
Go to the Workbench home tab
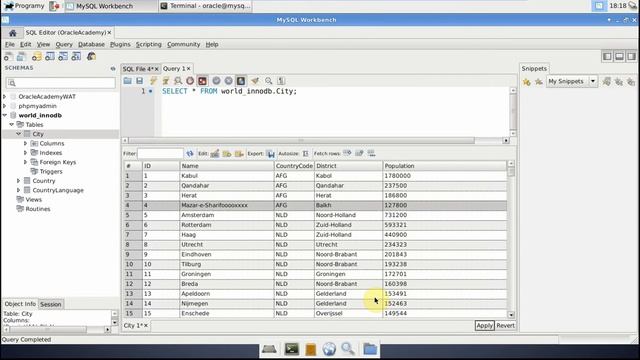(x=12, y=33)
